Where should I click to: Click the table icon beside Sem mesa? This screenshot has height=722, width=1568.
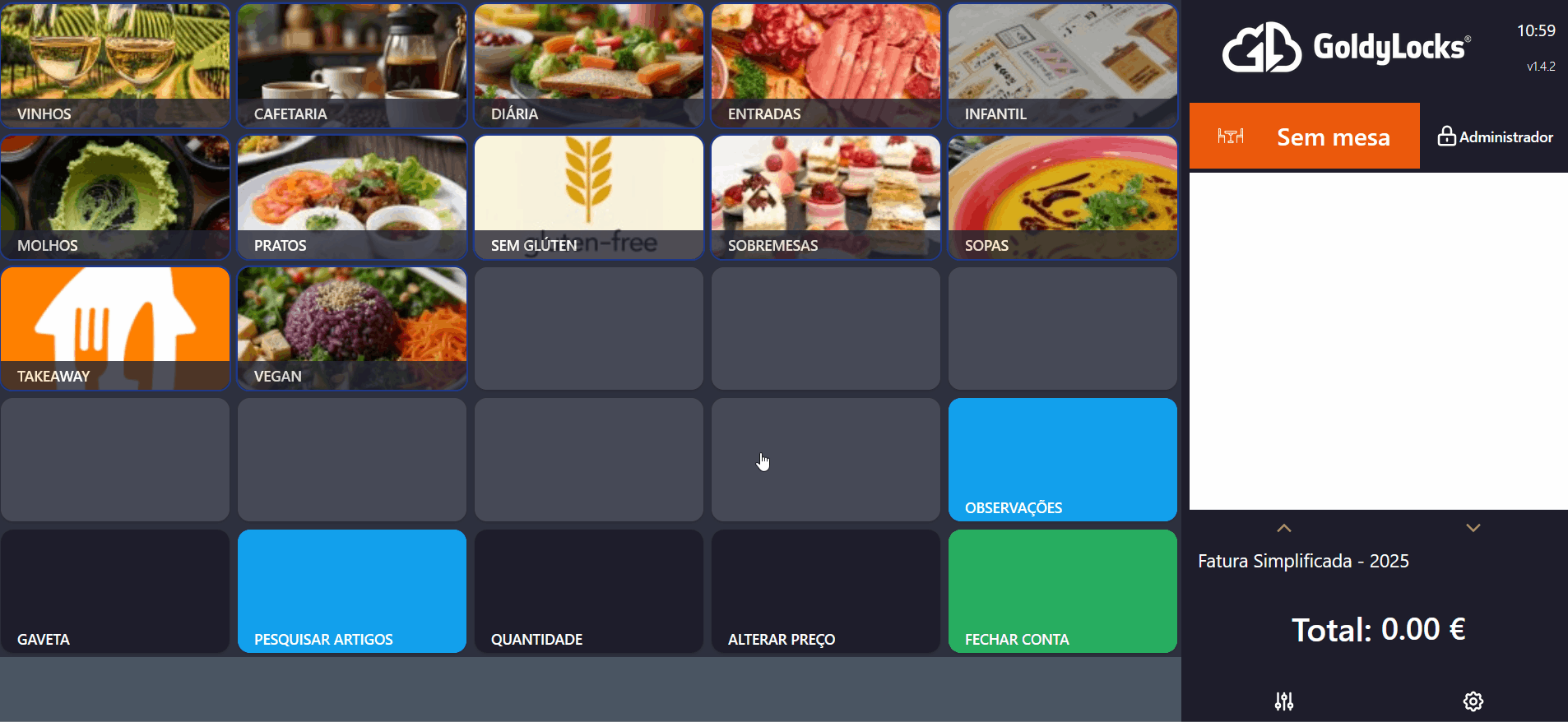click(1231, 137)
